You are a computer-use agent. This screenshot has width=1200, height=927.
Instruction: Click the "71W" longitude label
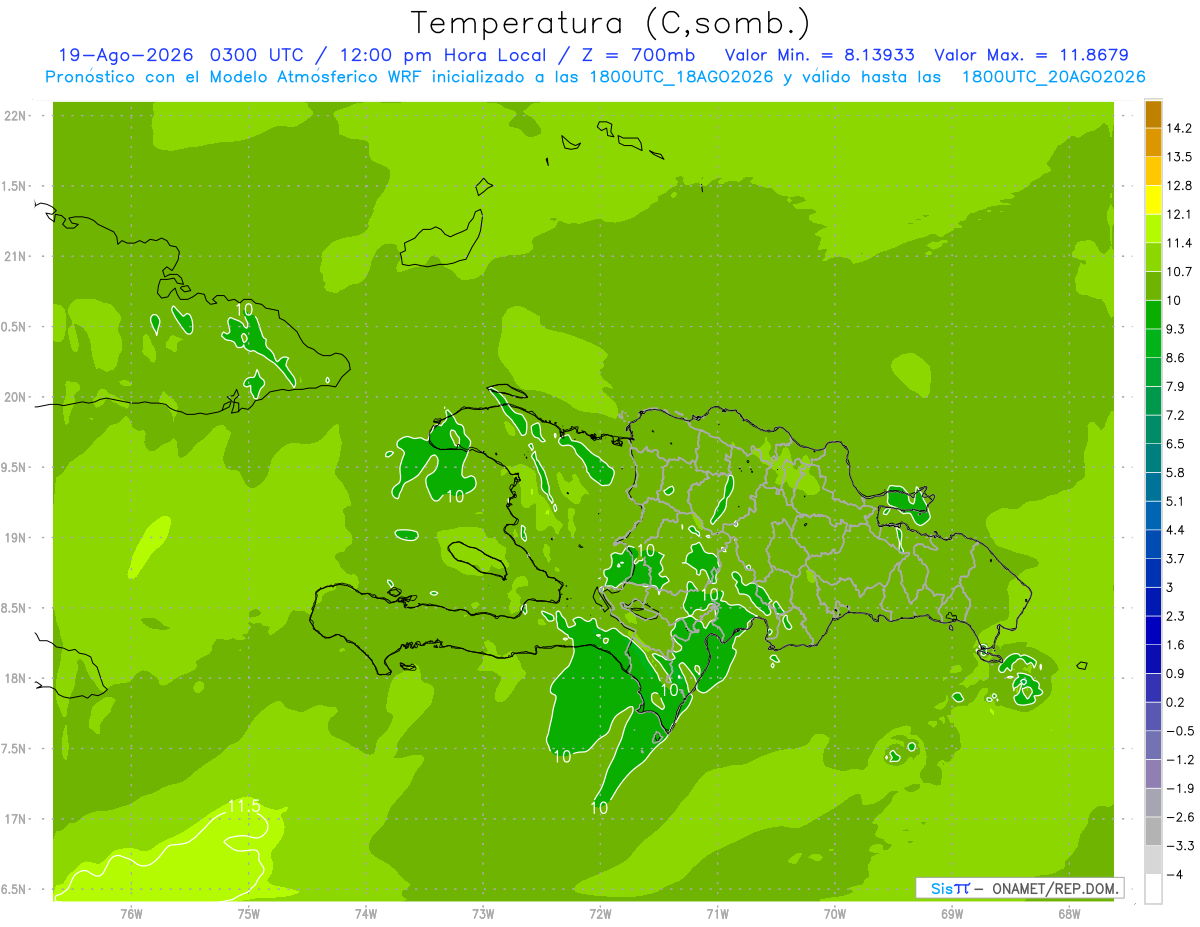tap(717, 914)
